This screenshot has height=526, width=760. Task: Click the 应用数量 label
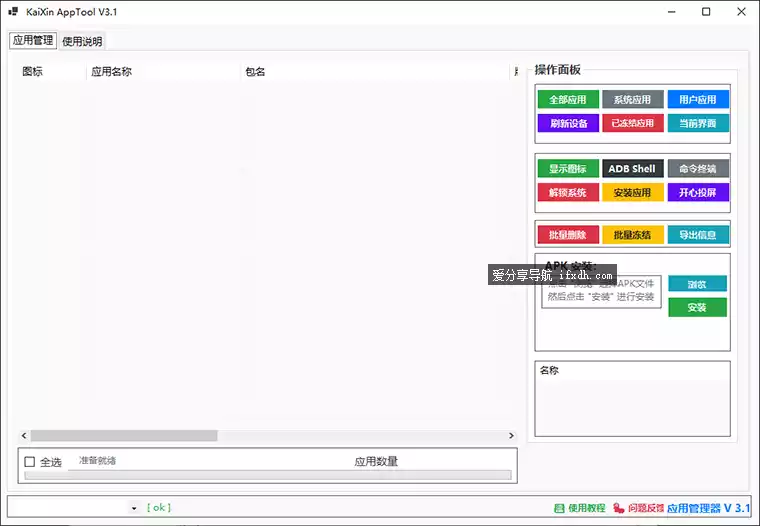pos(376,462)
